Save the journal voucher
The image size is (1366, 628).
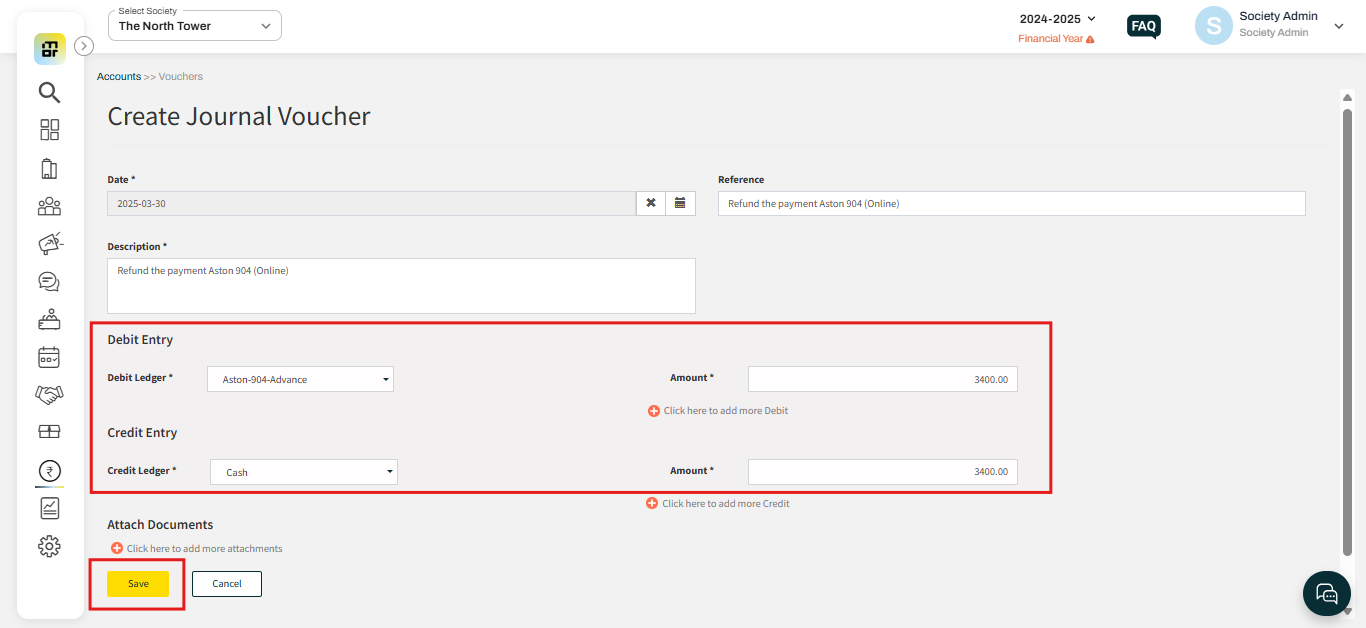(138, 584)
